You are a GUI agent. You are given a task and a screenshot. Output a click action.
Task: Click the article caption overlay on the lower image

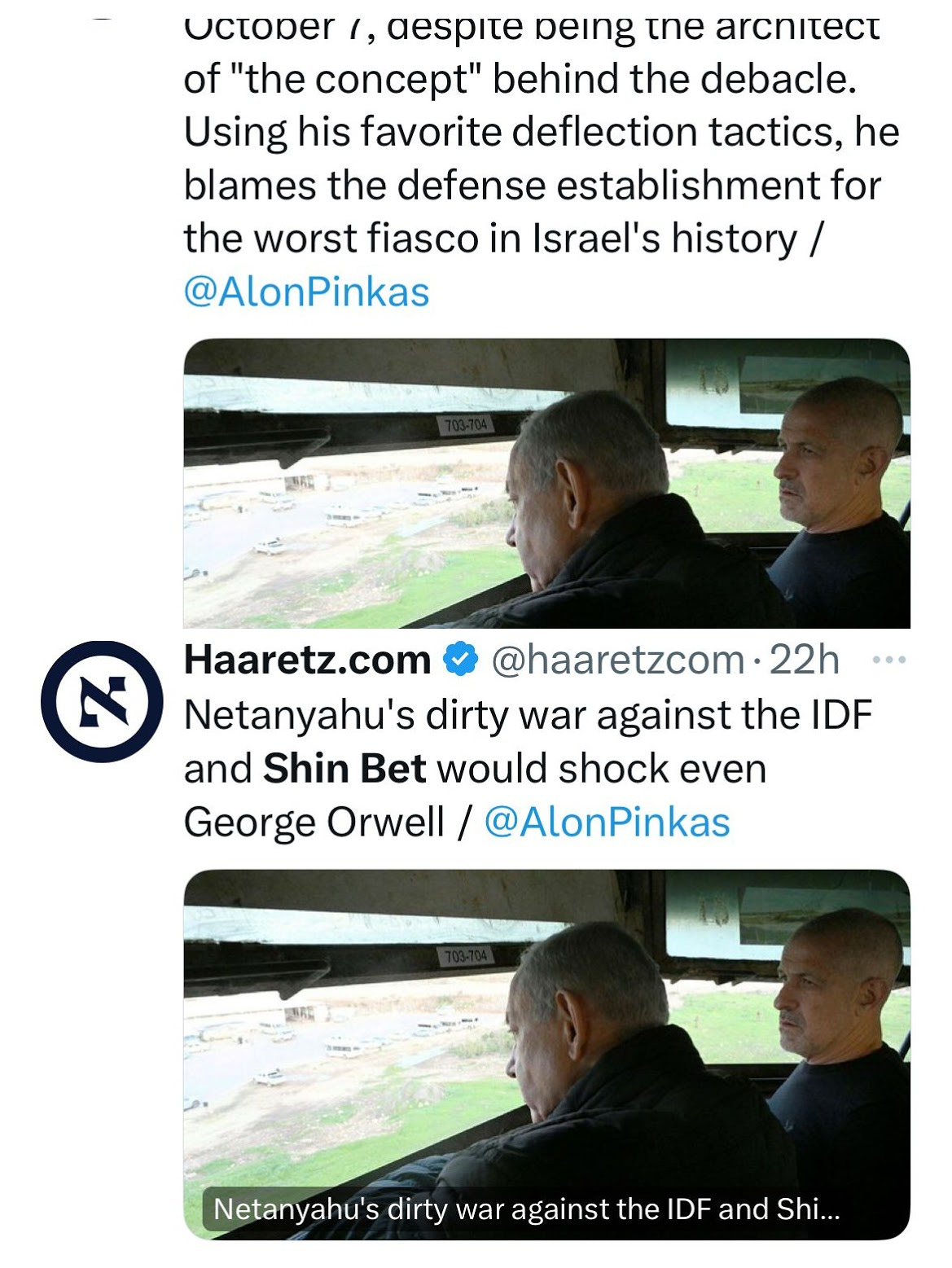(x=527, y=1209)
